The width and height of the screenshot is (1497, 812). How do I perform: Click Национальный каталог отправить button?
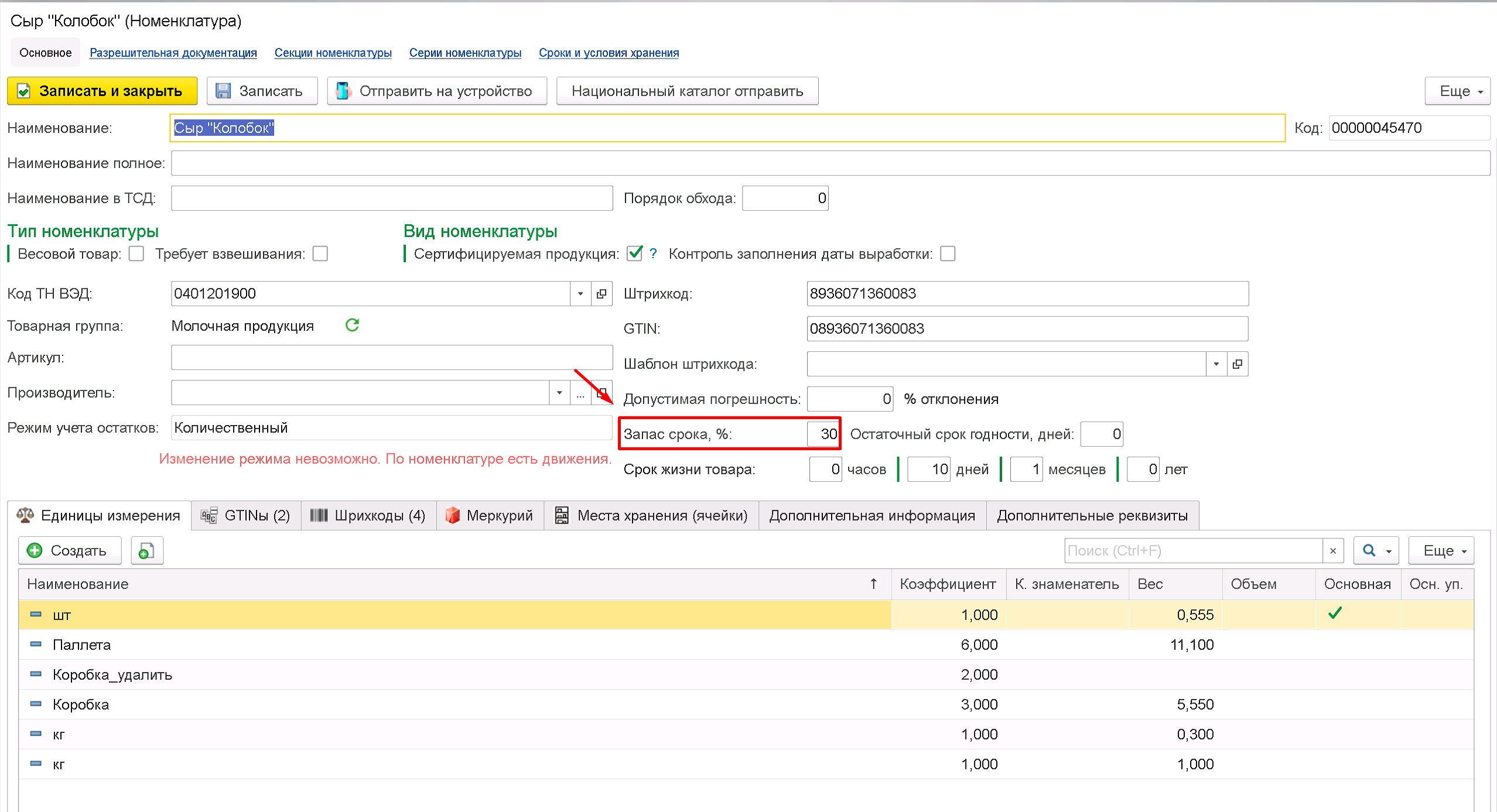pyautogui.click(x=688, y=91)
